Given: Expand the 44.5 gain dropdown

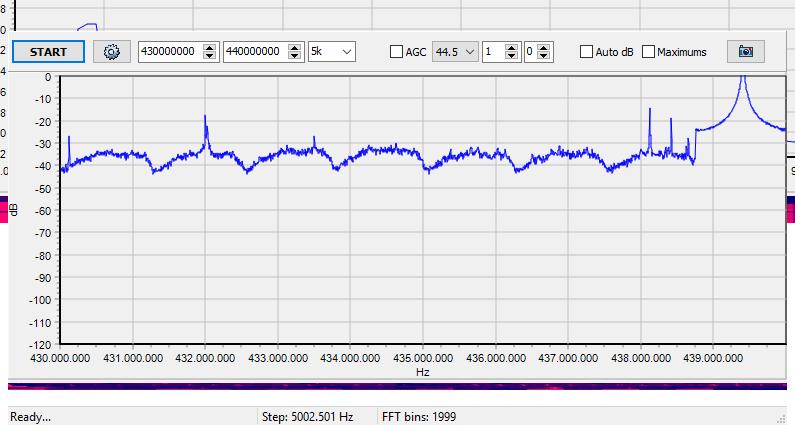Looking at the screenshot, I should 454,52.
